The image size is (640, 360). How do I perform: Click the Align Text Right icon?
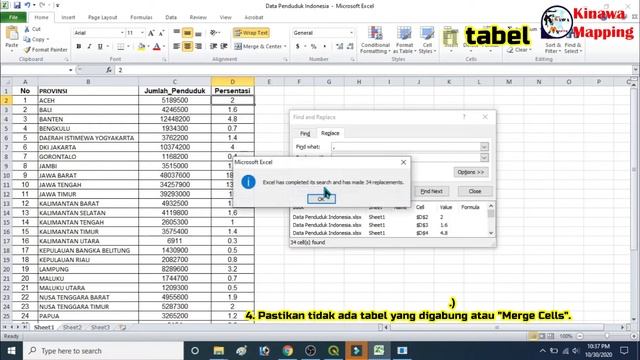(198, 47)
